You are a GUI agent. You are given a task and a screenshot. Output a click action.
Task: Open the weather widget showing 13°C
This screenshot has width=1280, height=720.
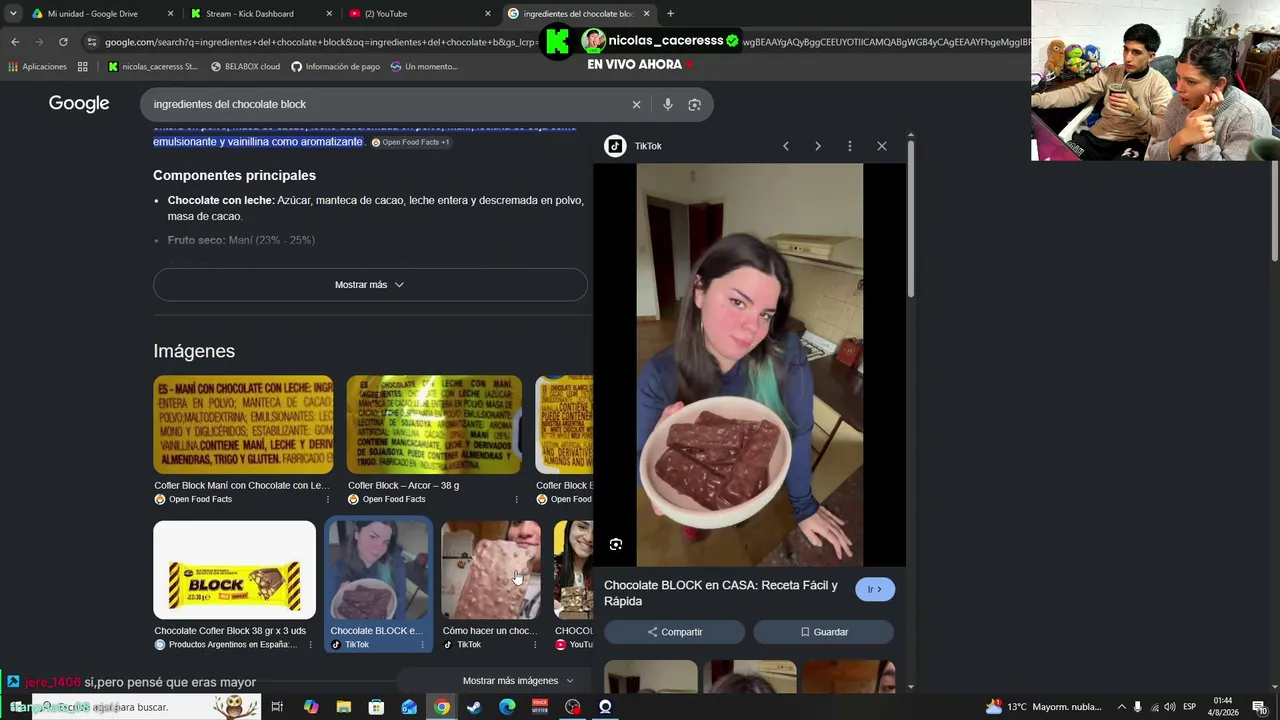click(x=1044, y=707)
